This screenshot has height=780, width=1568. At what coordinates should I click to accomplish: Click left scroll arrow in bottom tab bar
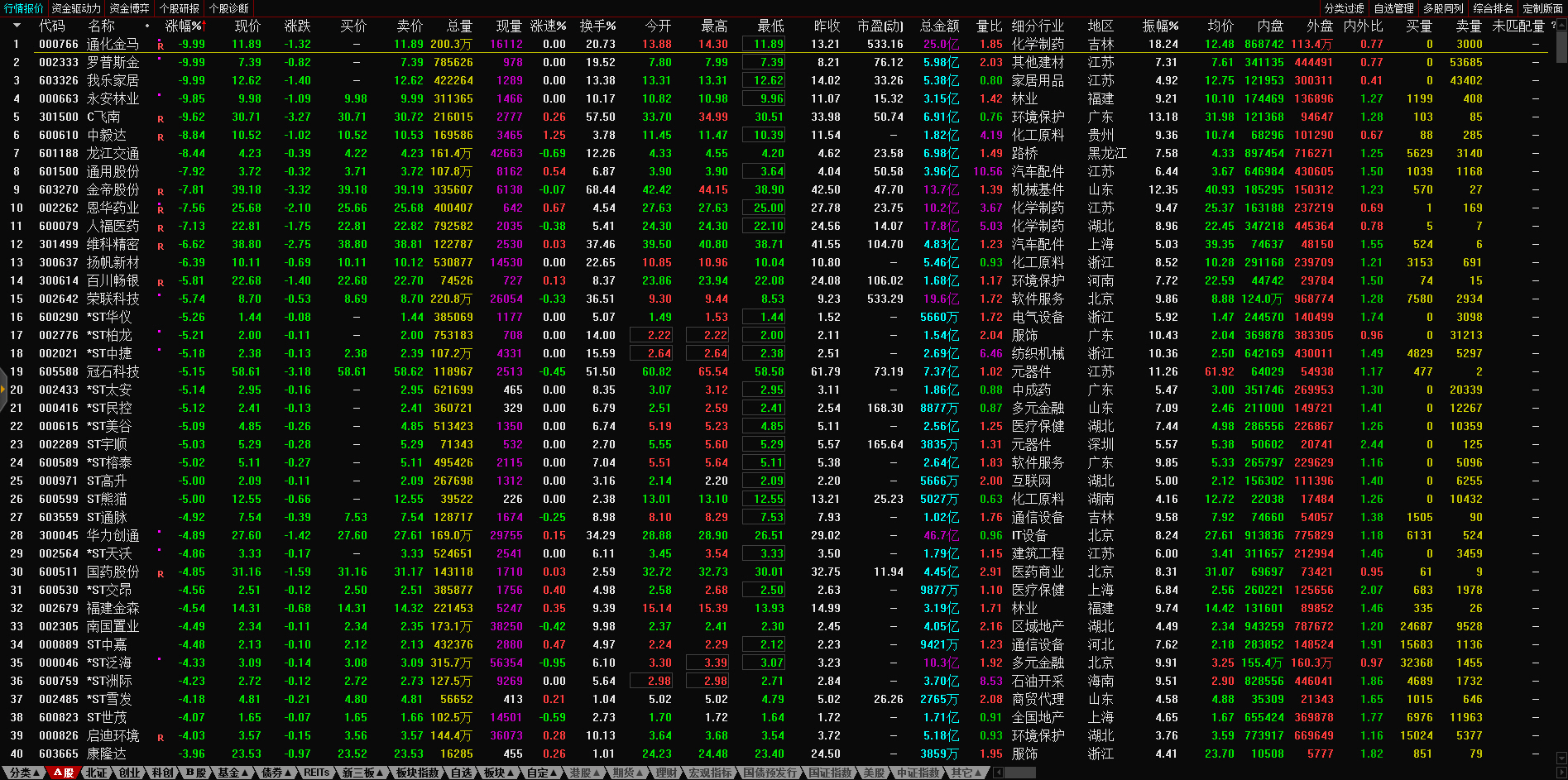click(x=998, y=773)
